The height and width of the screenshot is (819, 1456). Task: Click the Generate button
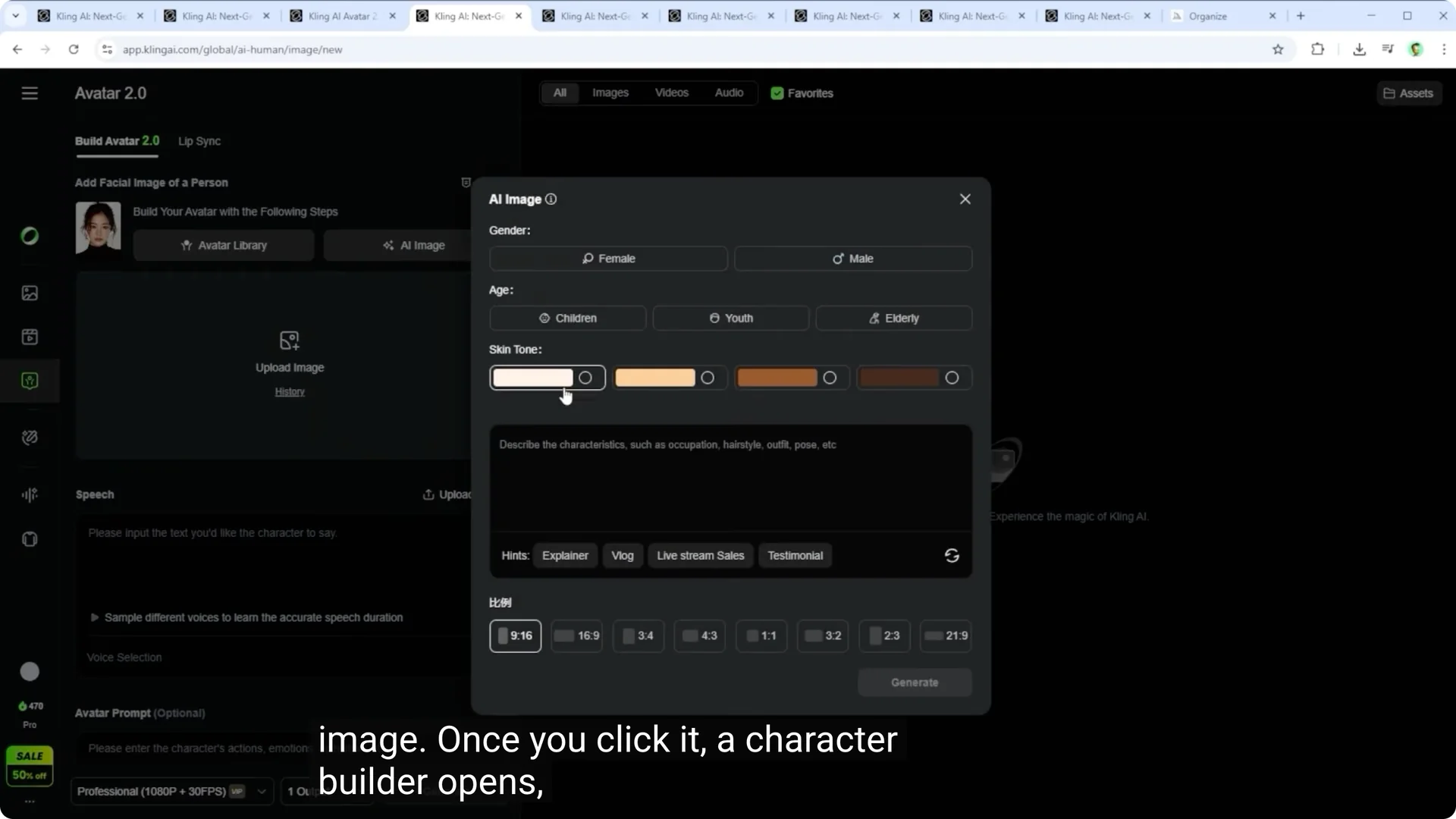click(x=915, y=682)
